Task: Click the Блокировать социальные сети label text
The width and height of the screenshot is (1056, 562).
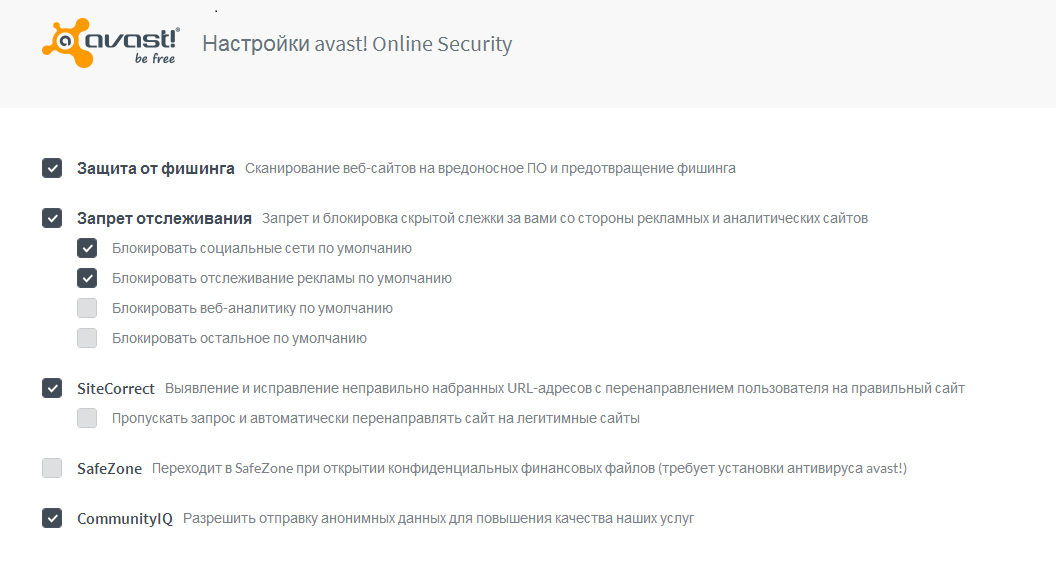Action: click(x=262, y=248)
